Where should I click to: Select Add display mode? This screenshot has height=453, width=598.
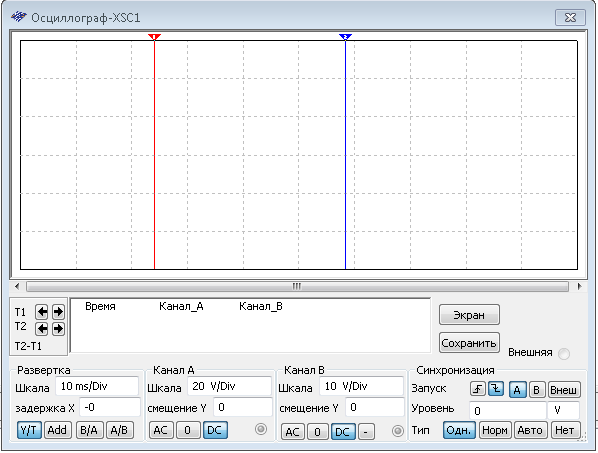tap(58, 430)
